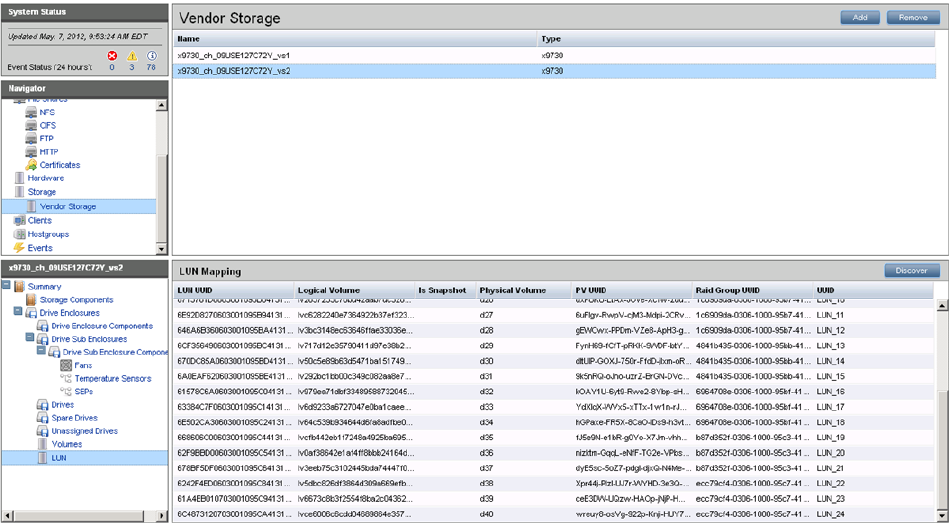This screenshot has height=523, width=949.
Task: Click the Remove button
Action: (911, 18)
